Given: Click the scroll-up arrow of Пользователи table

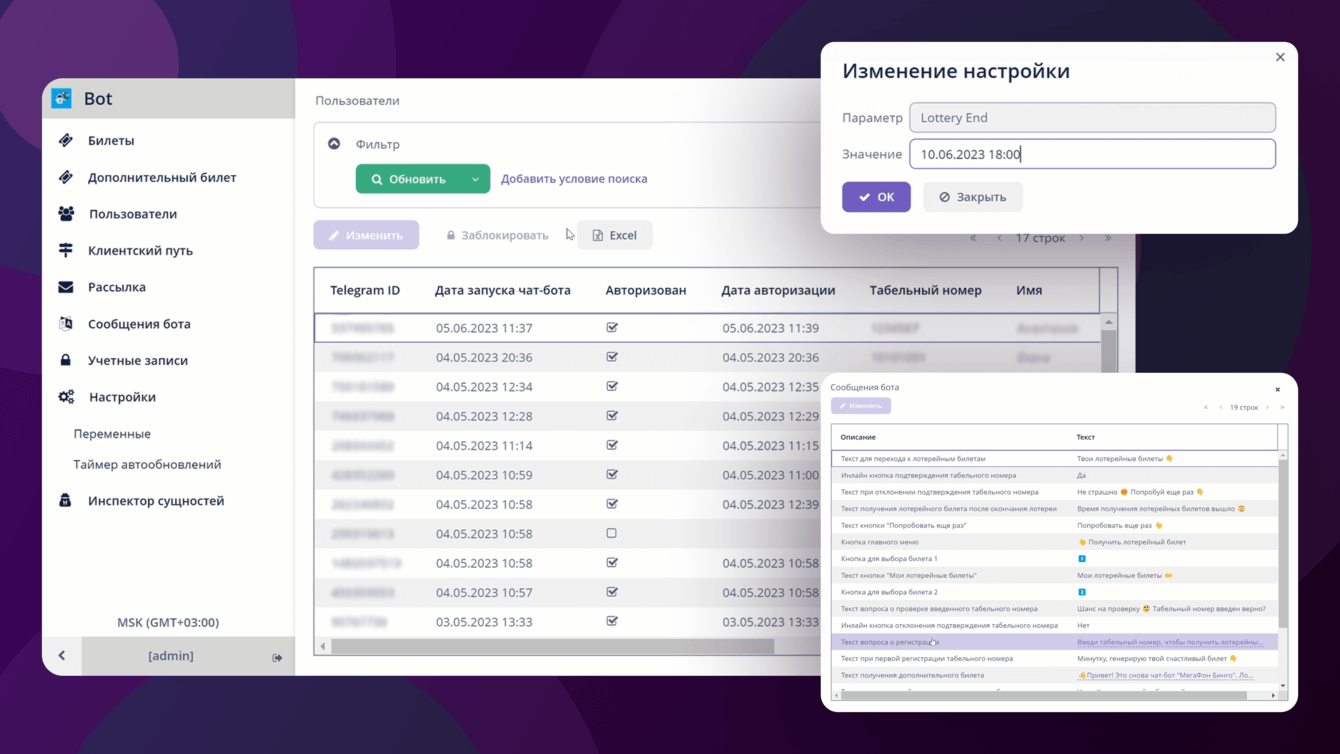Looking at the screenshot, I should (1108, 322).
